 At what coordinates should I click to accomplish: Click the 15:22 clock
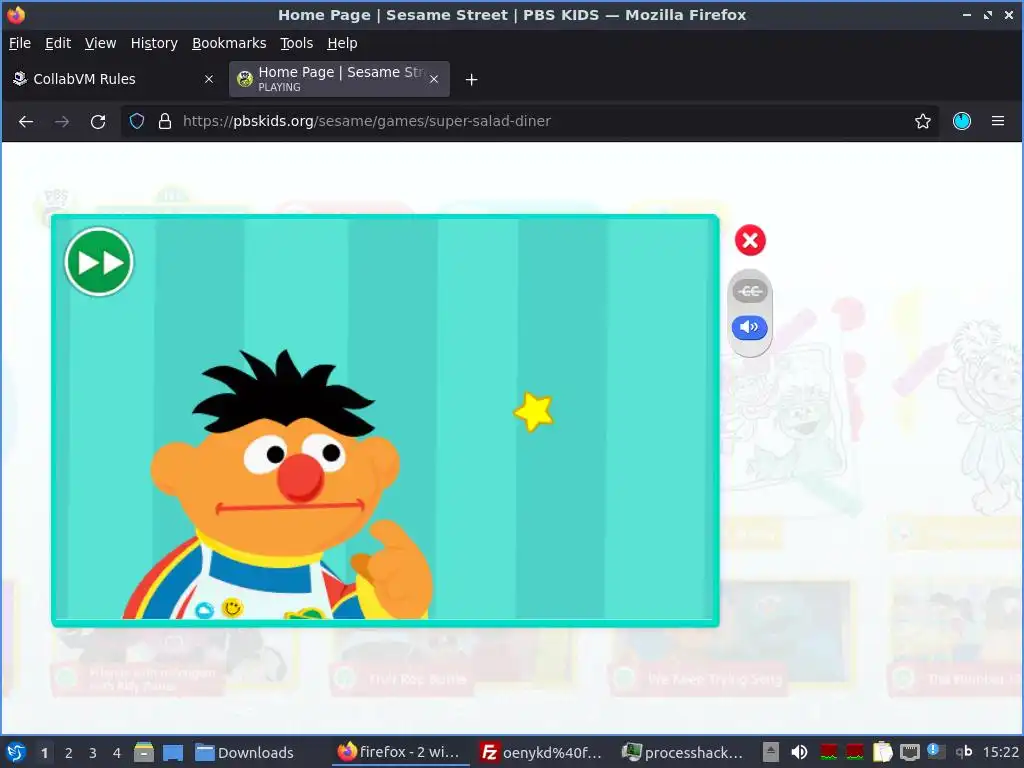(x=1000, y=752)
